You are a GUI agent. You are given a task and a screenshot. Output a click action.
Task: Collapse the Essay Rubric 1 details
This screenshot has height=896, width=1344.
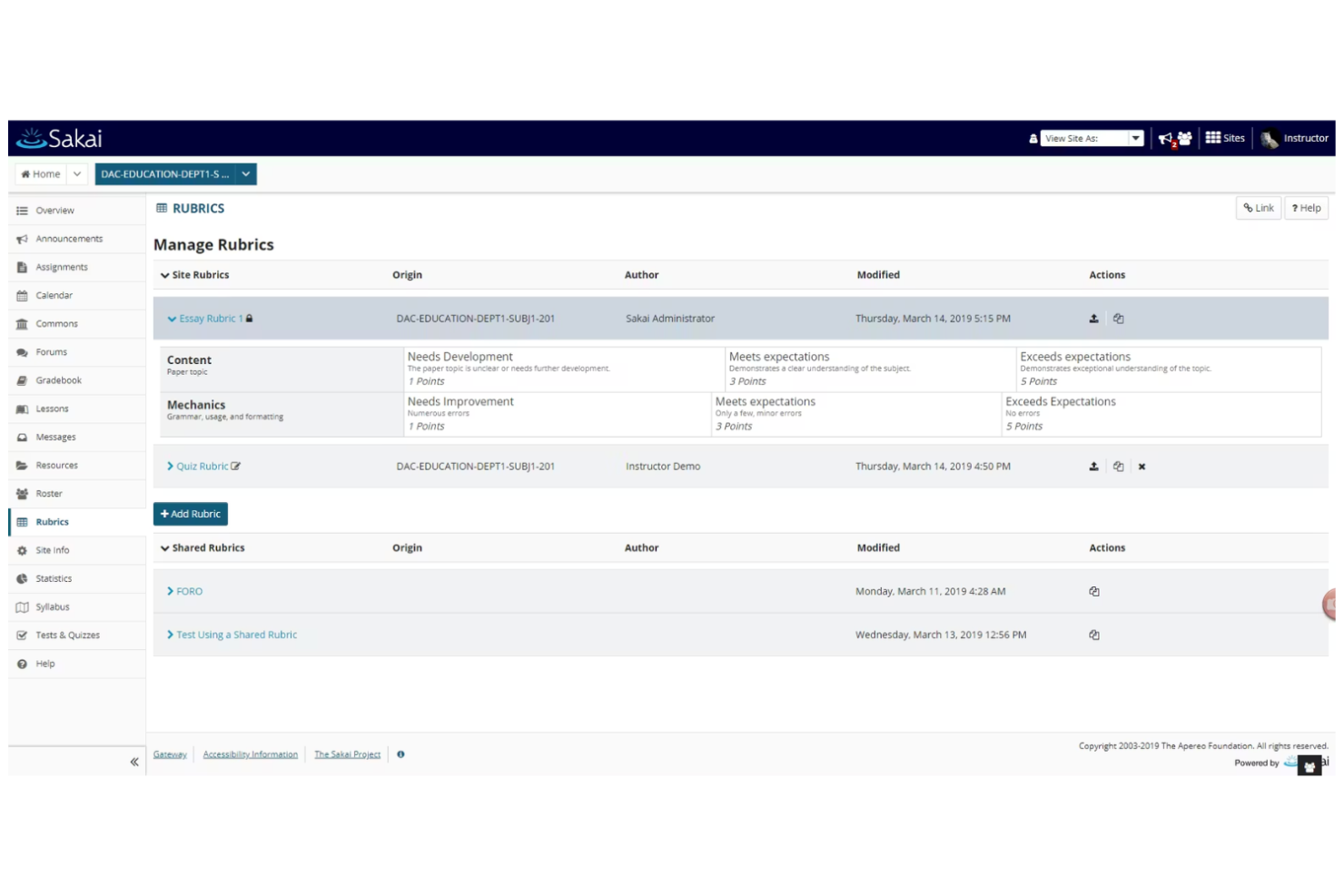point(171,318)
